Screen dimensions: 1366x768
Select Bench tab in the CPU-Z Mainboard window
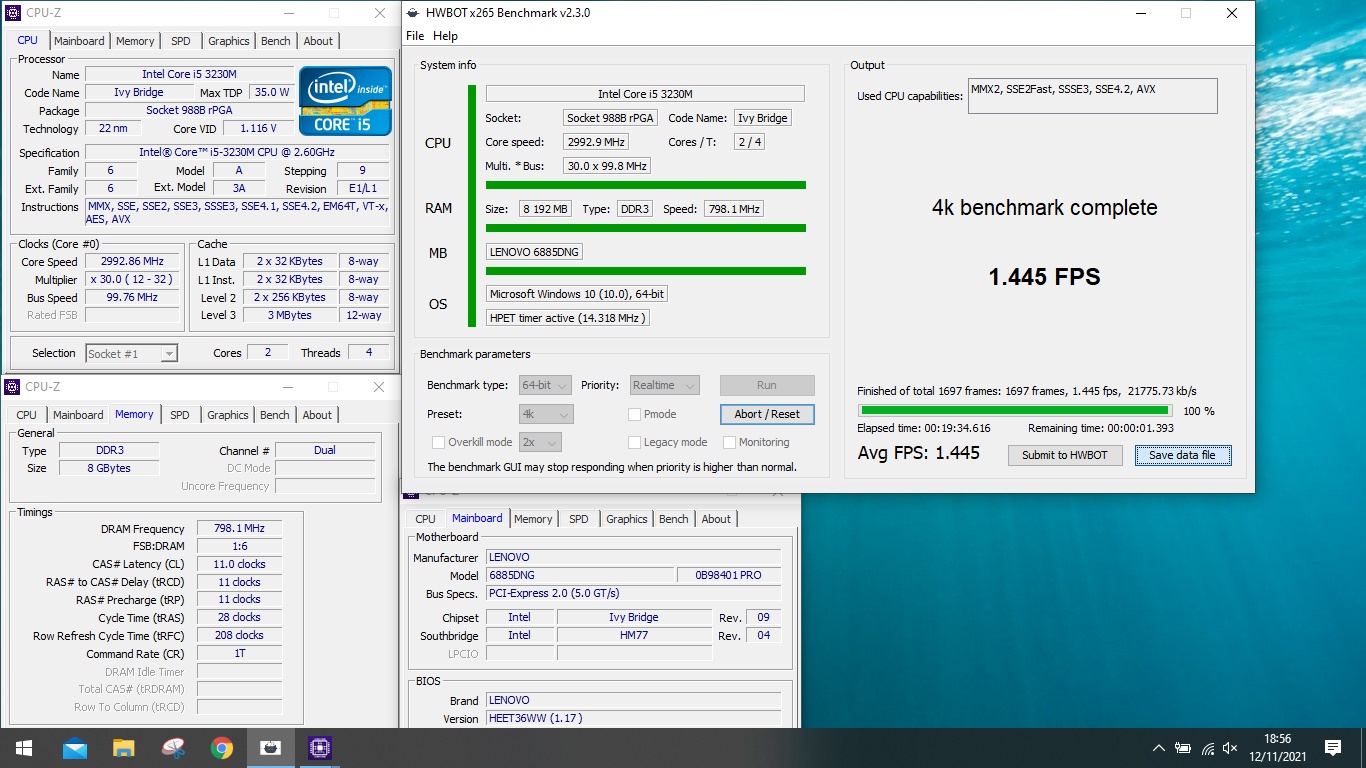[674, 519]
